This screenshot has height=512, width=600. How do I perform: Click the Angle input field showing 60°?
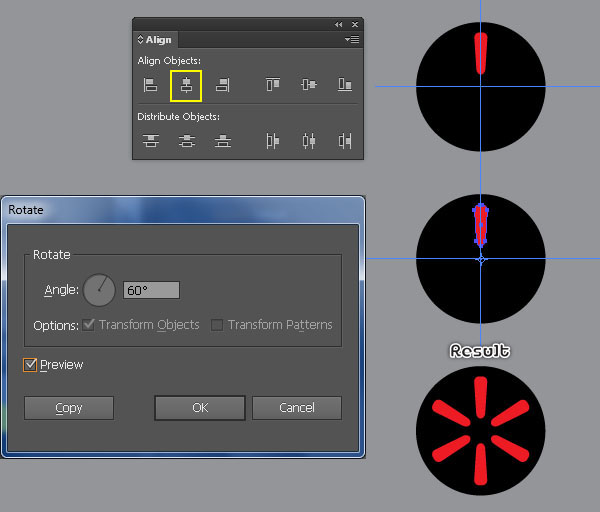click(151, 290)
